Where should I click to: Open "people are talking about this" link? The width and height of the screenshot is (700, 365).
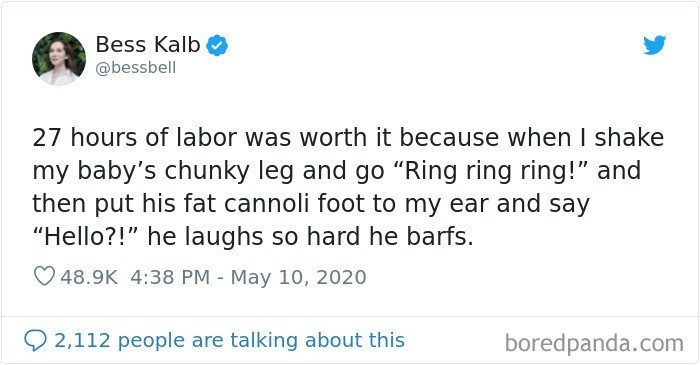pyautogui.click(x=260, y=340)
